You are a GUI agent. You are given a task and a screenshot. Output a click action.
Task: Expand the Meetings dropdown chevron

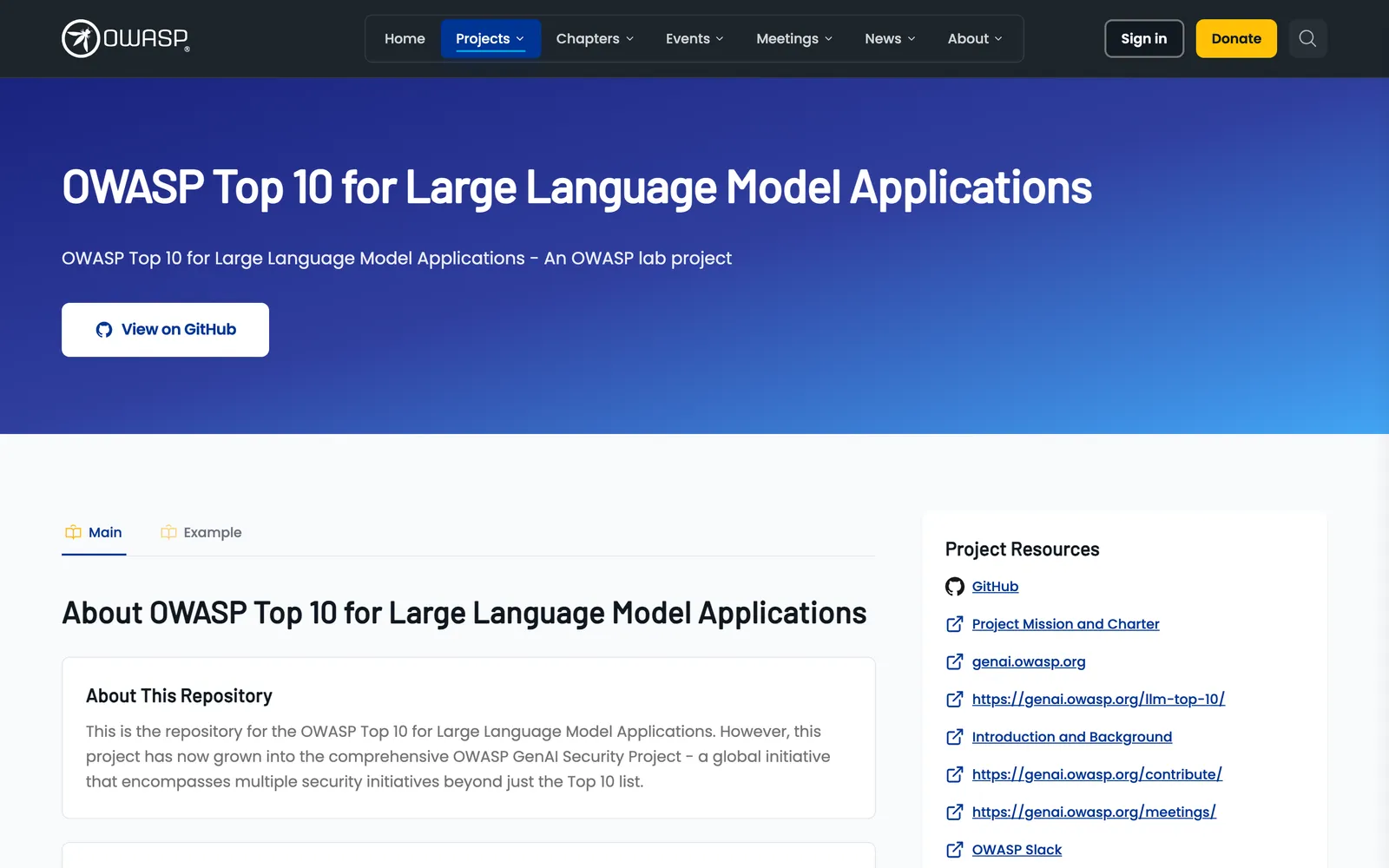(828, 39)
